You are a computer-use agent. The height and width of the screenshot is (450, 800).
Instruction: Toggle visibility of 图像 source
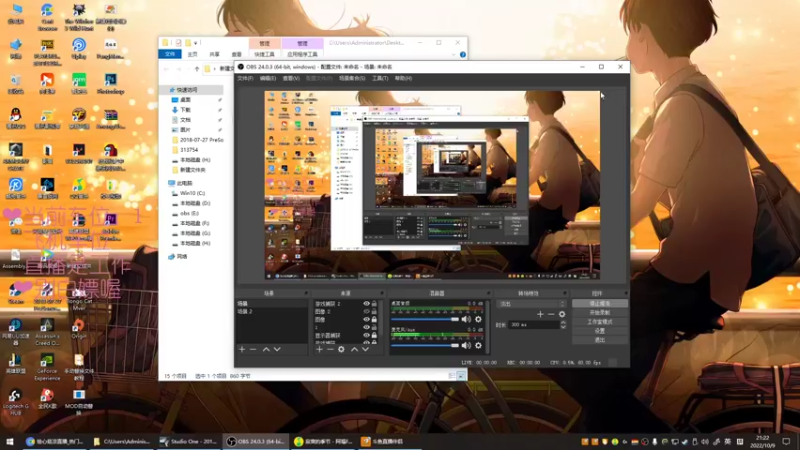coord(366,319)
